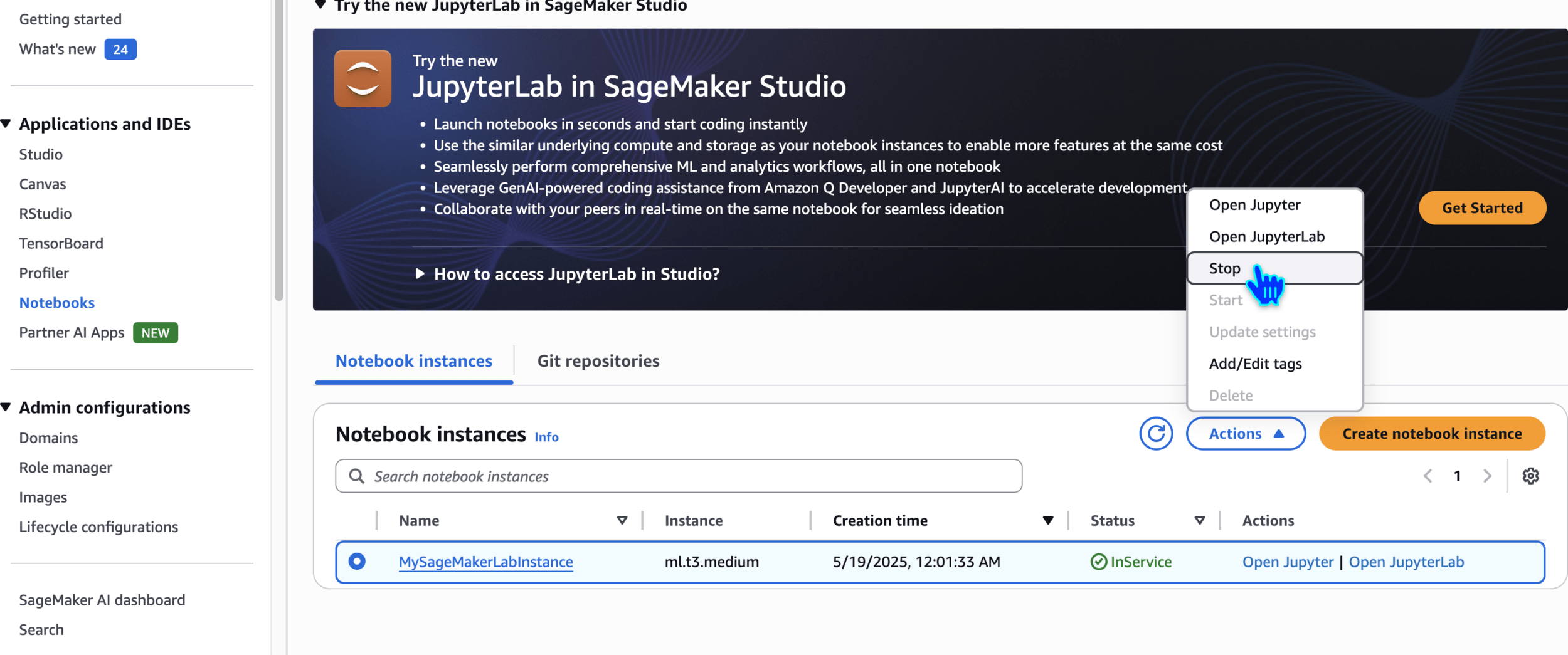Go to previous page chevron

[1428, 476]
